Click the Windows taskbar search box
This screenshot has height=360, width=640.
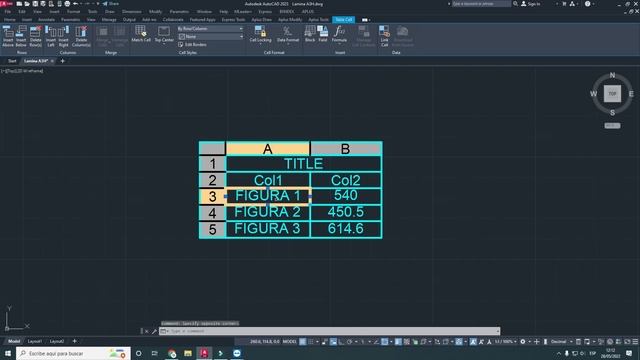click(73, 353)
